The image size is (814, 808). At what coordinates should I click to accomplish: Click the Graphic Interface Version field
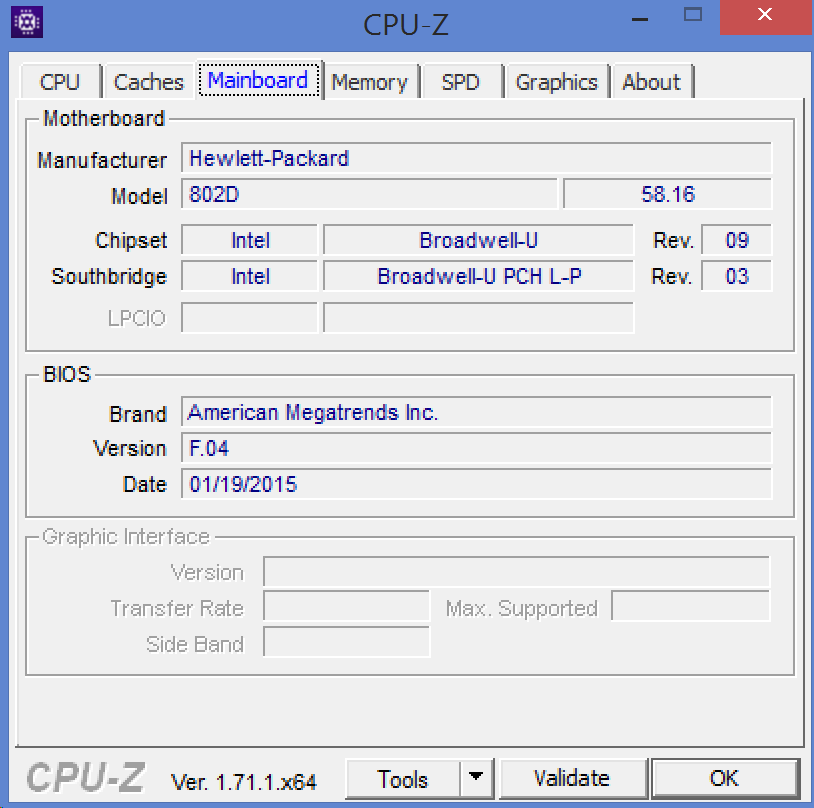click(517, 572)
